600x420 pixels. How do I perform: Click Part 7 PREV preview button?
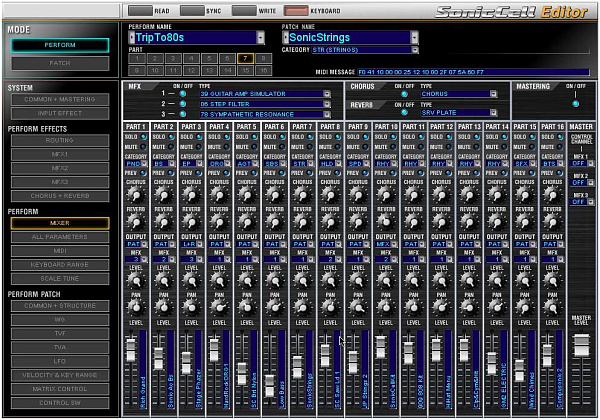point(310,173)
